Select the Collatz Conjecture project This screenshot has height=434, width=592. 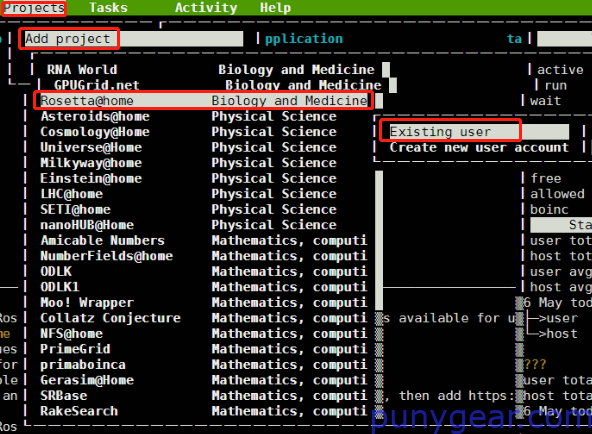click(204, 318)
